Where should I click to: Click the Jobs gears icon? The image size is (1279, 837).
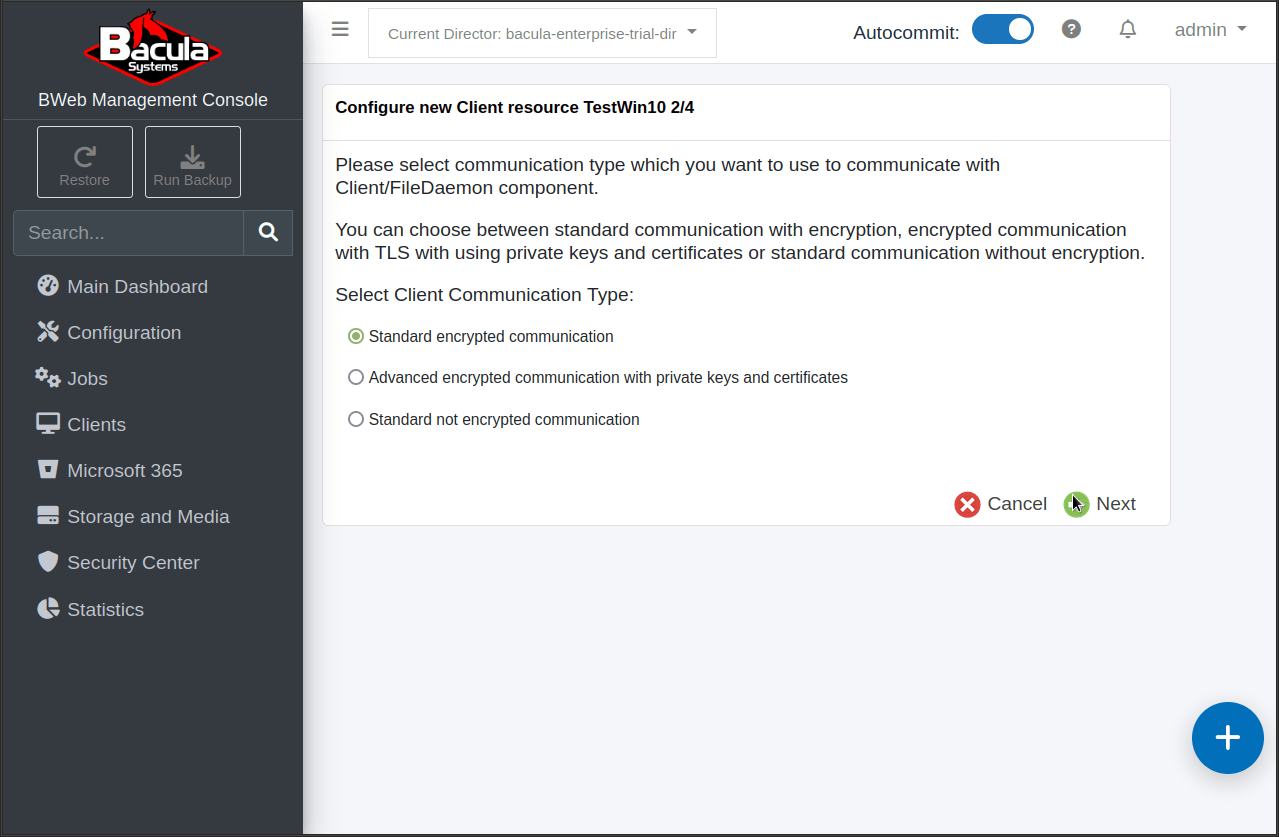[48, 378]
